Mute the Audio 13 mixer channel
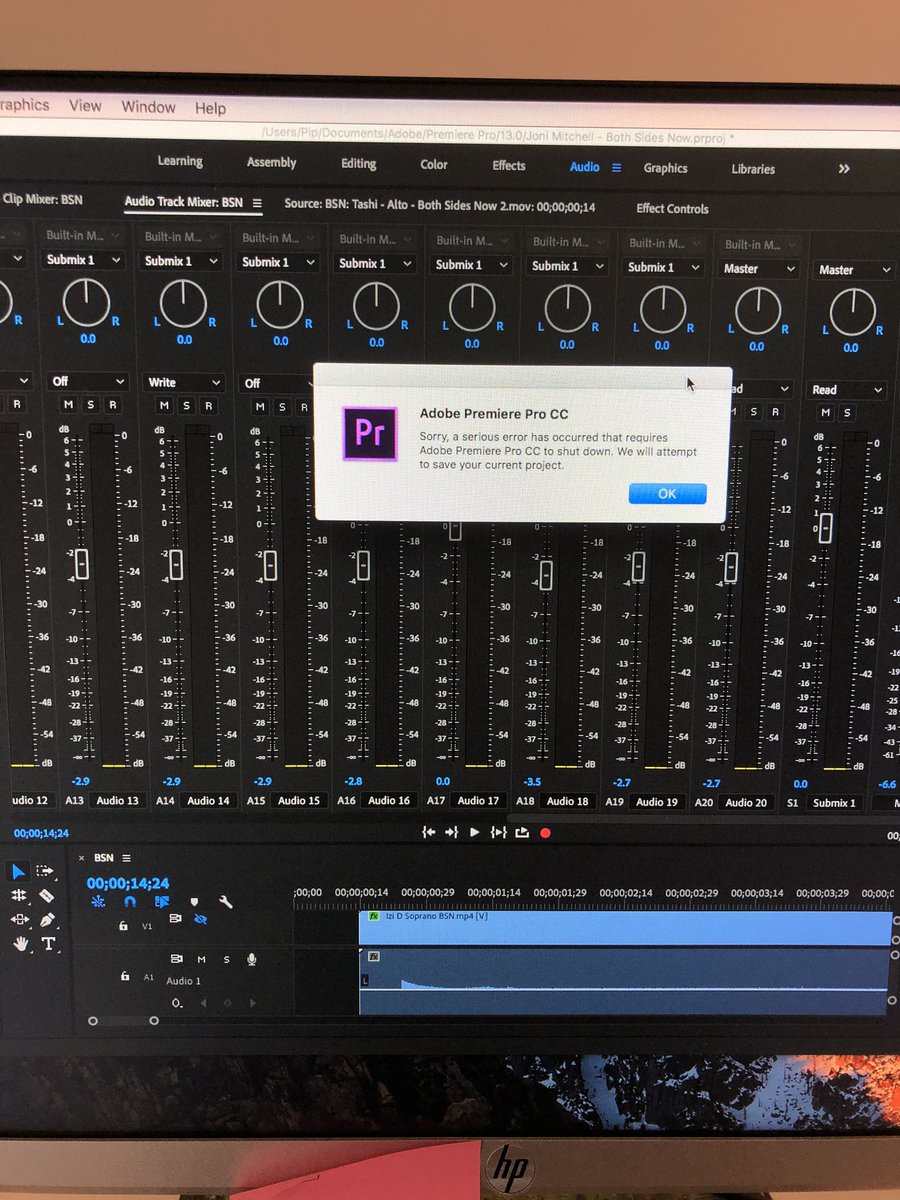The height and width of the screenshot is (1200, 900). 68,405
